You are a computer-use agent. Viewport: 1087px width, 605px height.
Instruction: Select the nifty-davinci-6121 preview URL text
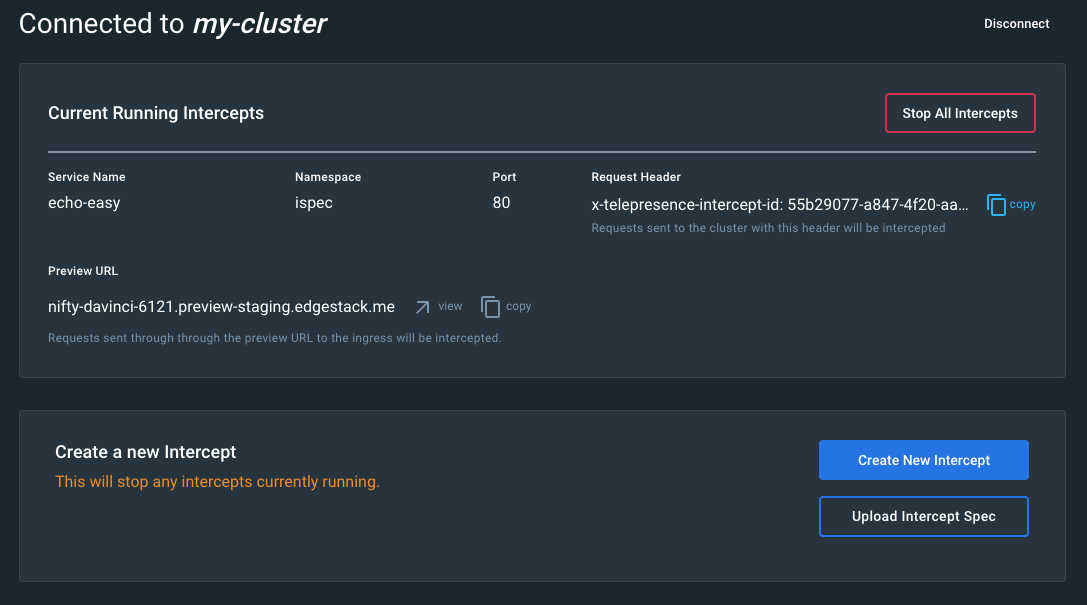[221, 306]
